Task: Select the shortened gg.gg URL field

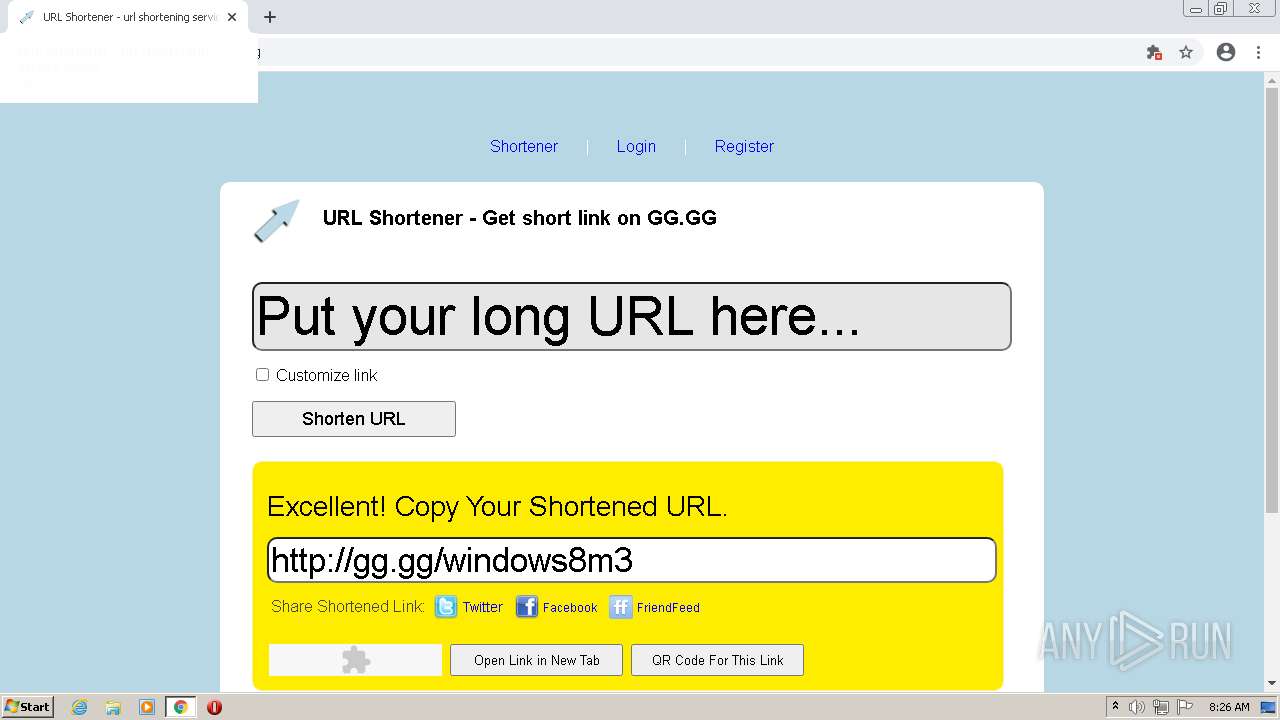Action: 632,560
